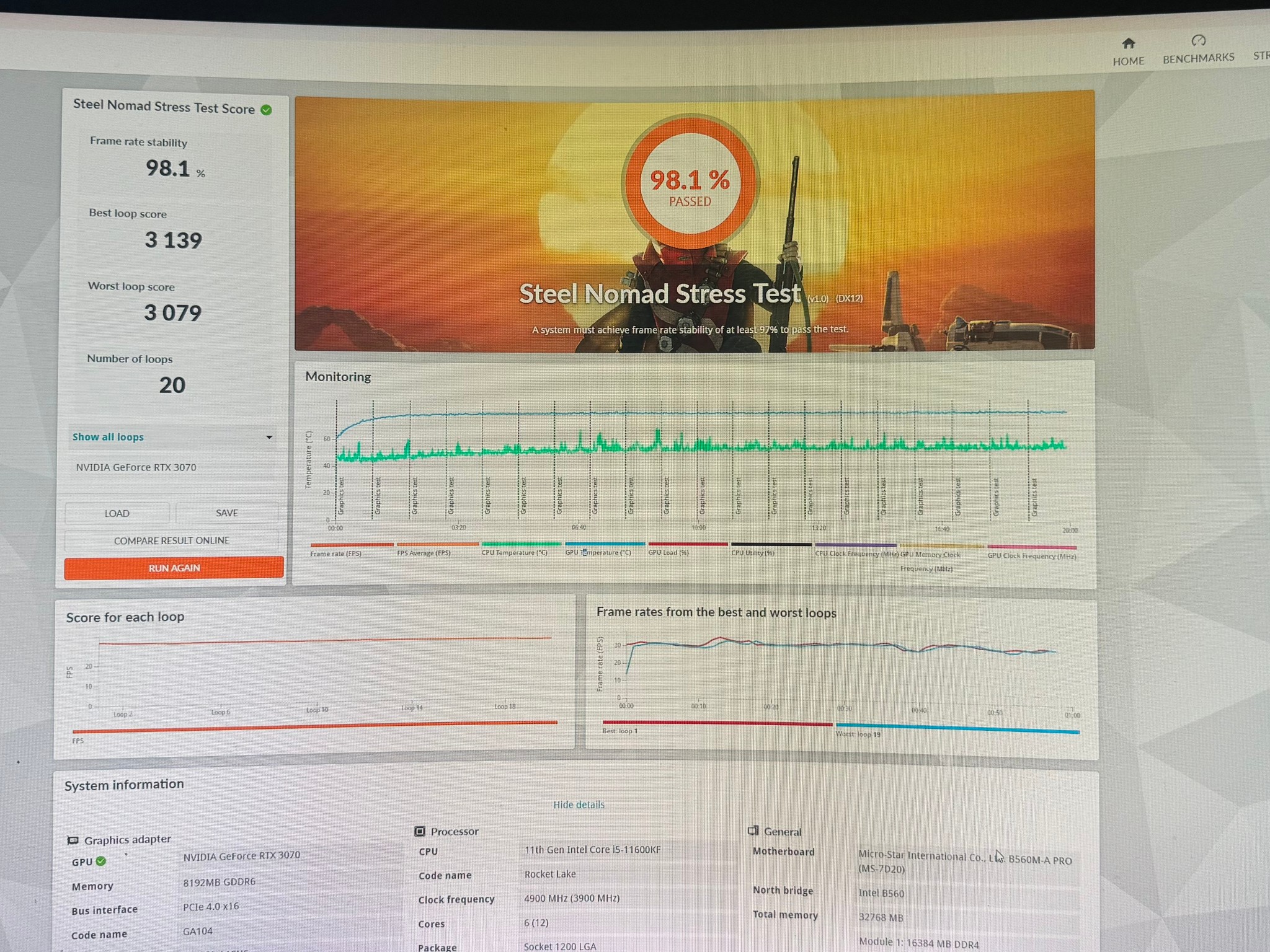Open the Benchmarks gauge icon
The width and height of the screenshot is (1270, 952).
(x=1198, y=41)
